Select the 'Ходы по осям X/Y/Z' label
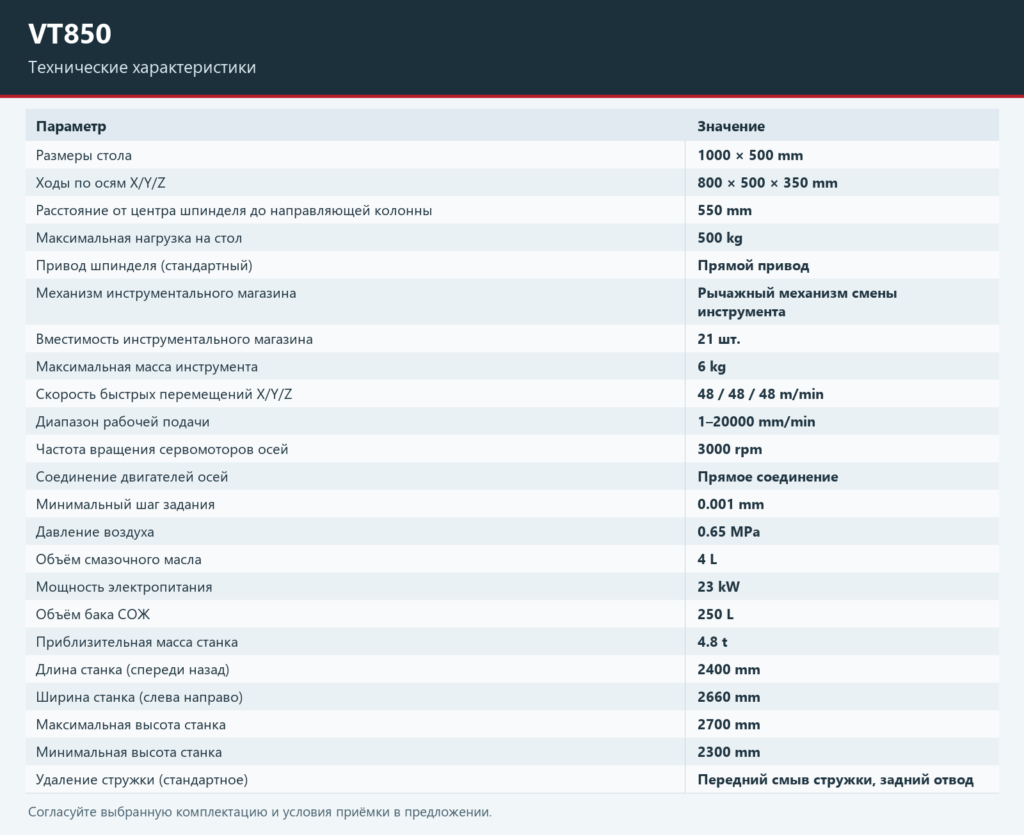This screenshot has width=1024, height=835. click(101, 183)
